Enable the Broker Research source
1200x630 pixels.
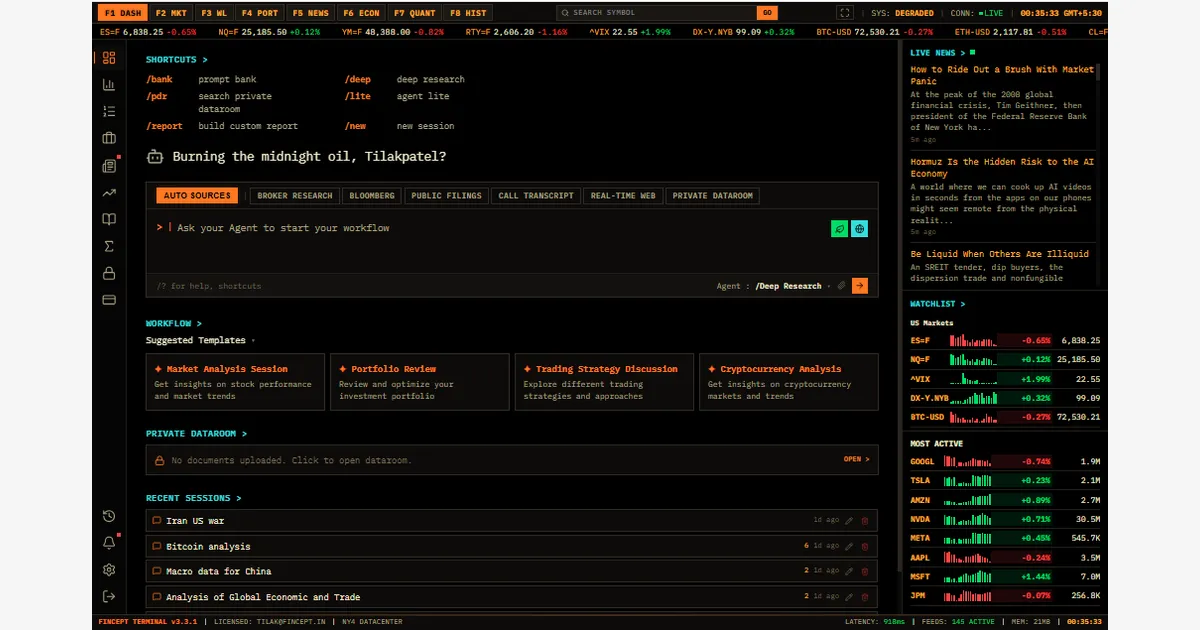[x=295, y=196]
